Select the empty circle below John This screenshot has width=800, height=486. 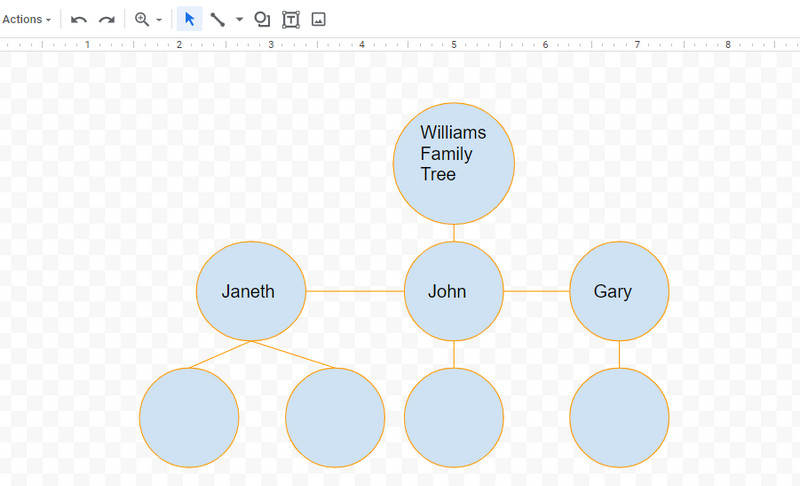pos(454,418)
